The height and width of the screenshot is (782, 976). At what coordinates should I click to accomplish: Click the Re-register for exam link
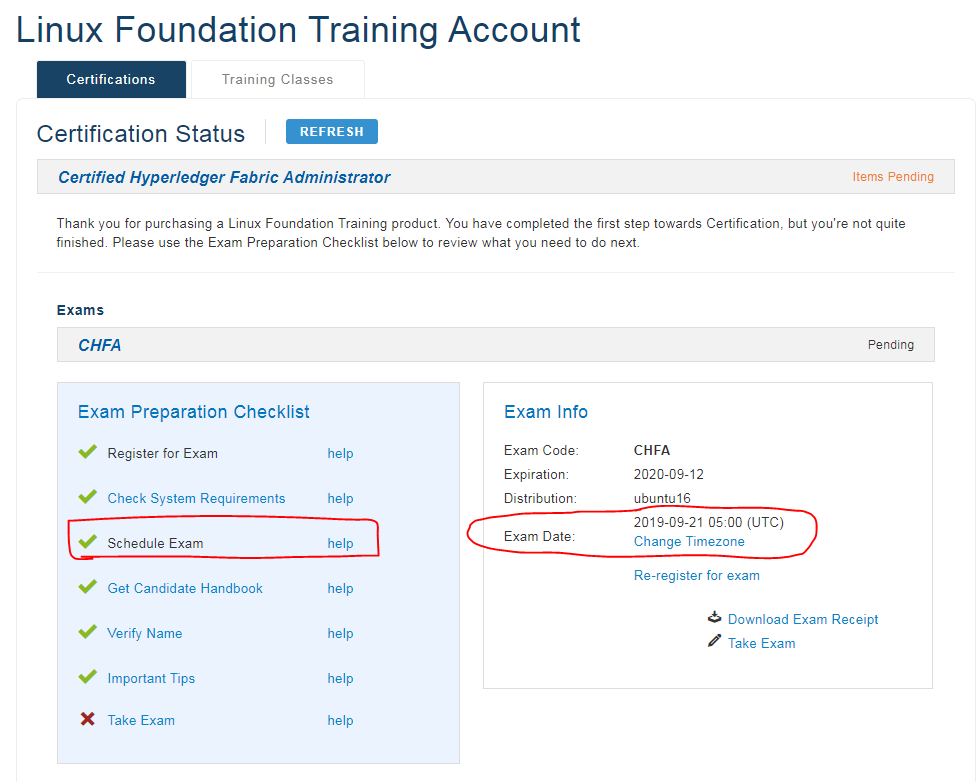click(697, 575)
